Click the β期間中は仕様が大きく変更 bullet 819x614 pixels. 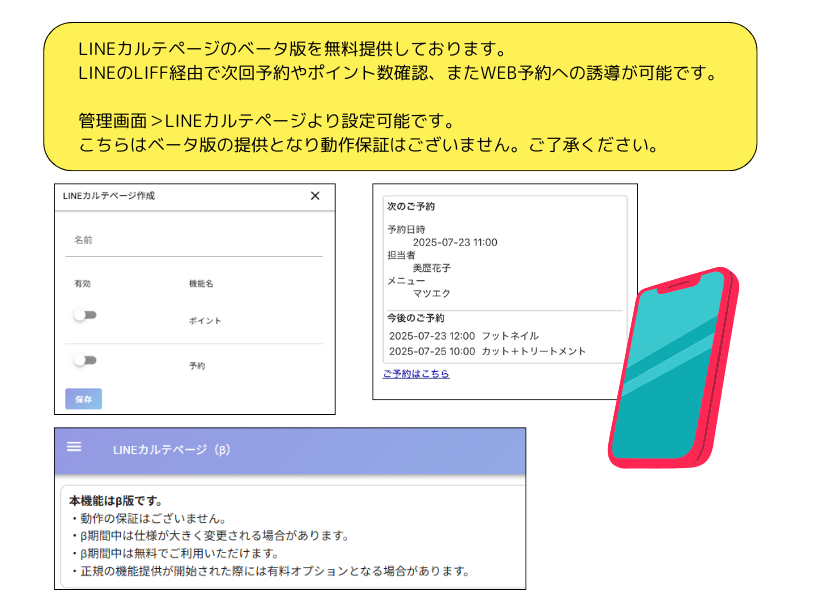point(210,536)
